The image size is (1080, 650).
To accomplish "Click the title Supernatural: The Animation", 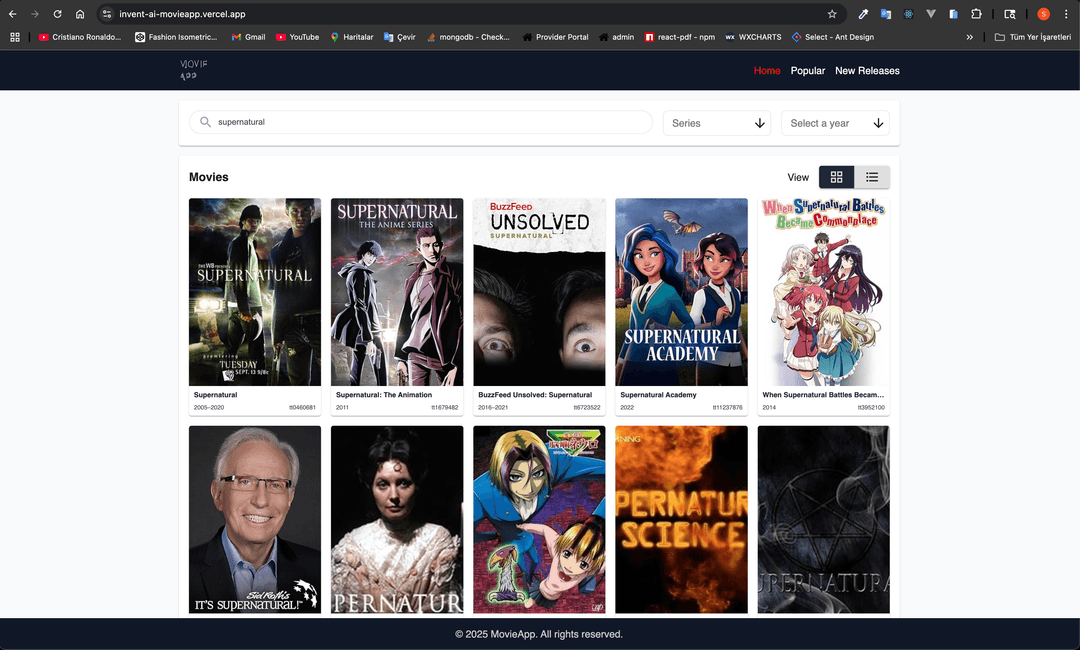I will click(384, 395).
